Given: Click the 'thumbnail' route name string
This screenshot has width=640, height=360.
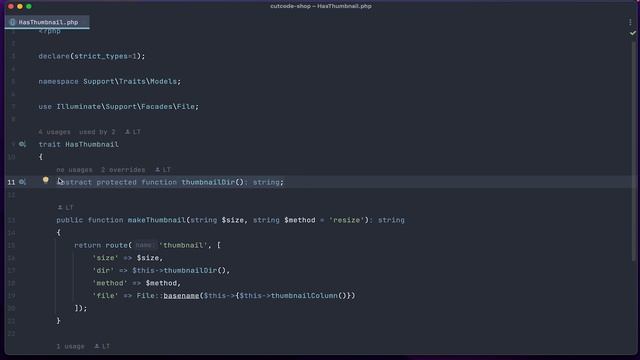Looking at the screenshot, I should [x=183, y=245].
